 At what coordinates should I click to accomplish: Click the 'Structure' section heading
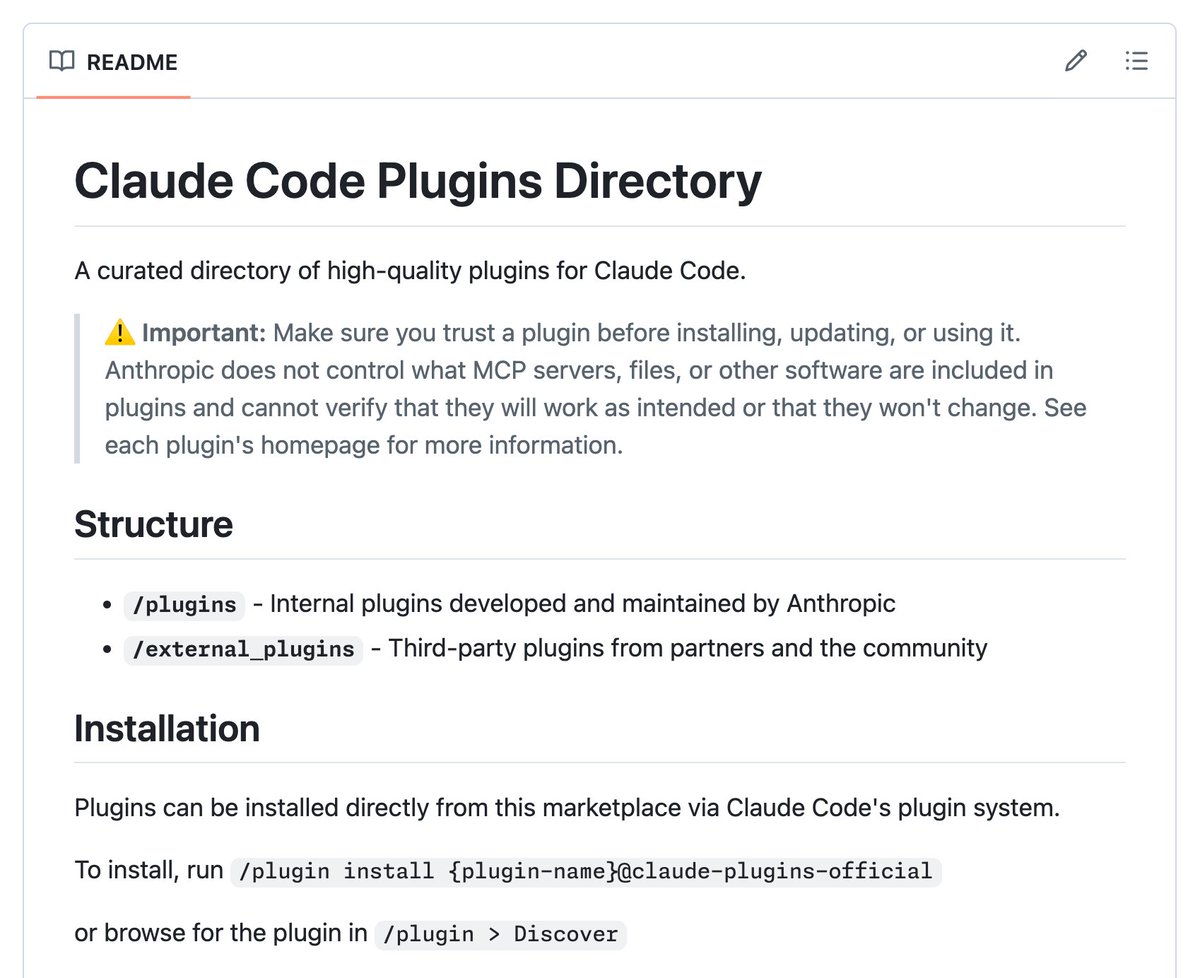point(154,524)
